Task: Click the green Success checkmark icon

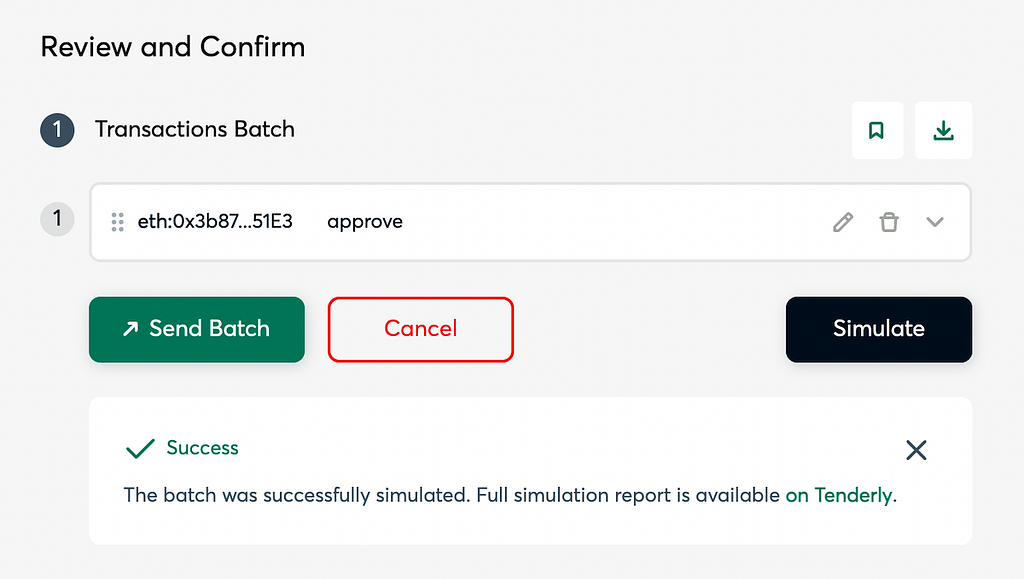Action: [140, 448]
